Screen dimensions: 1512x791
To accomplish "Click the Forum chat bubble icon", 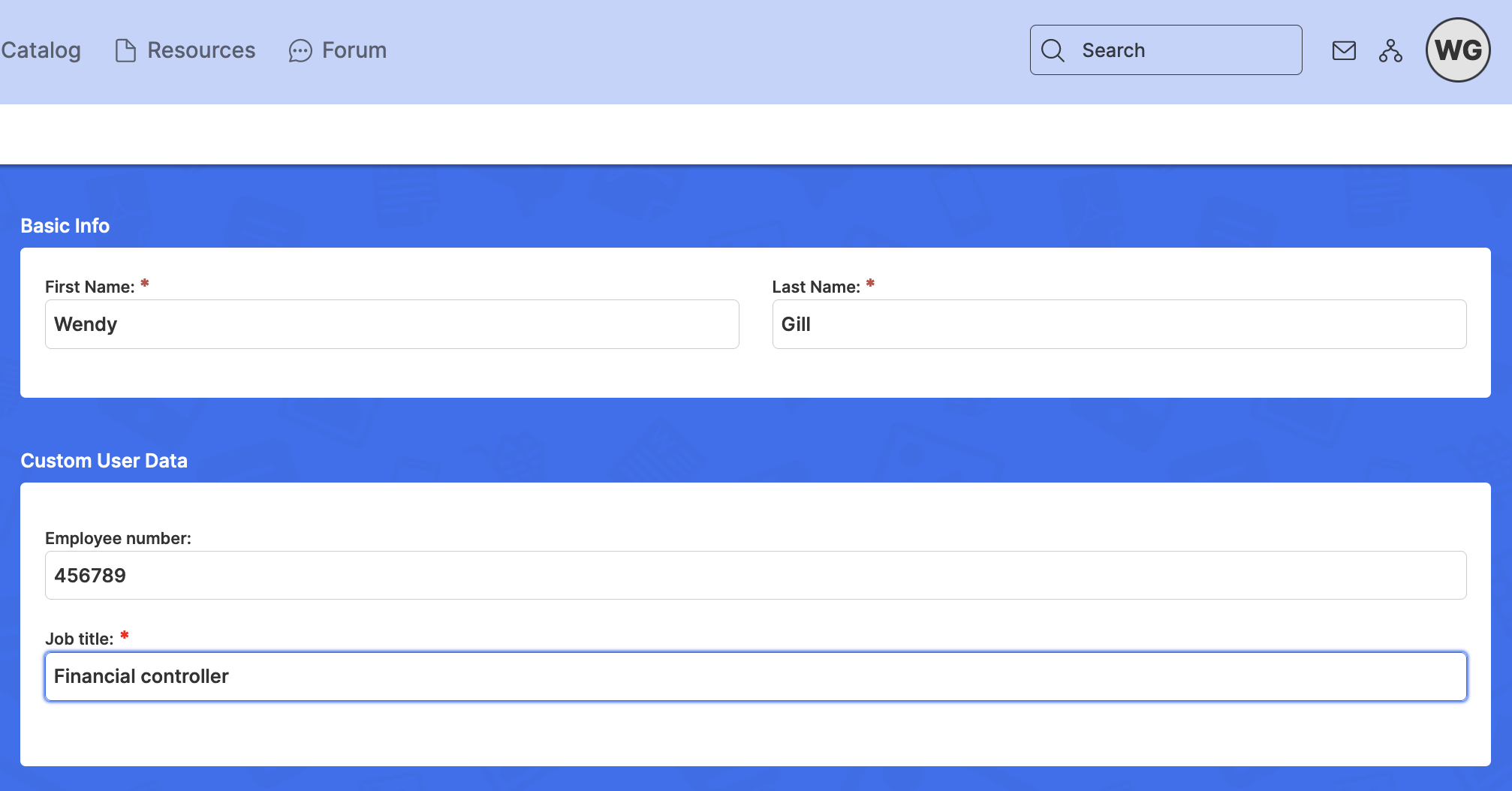I will pos(300,51).
